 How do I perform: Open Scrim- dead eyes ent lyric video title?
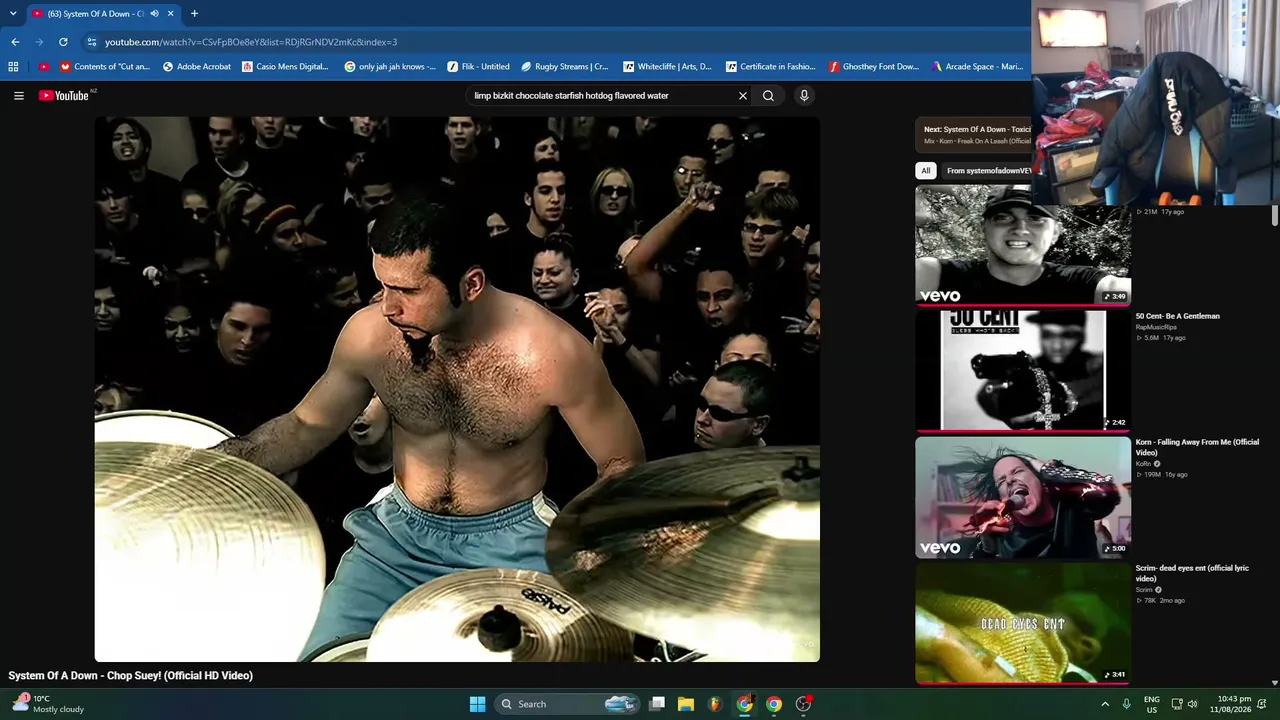point(1192,573)
